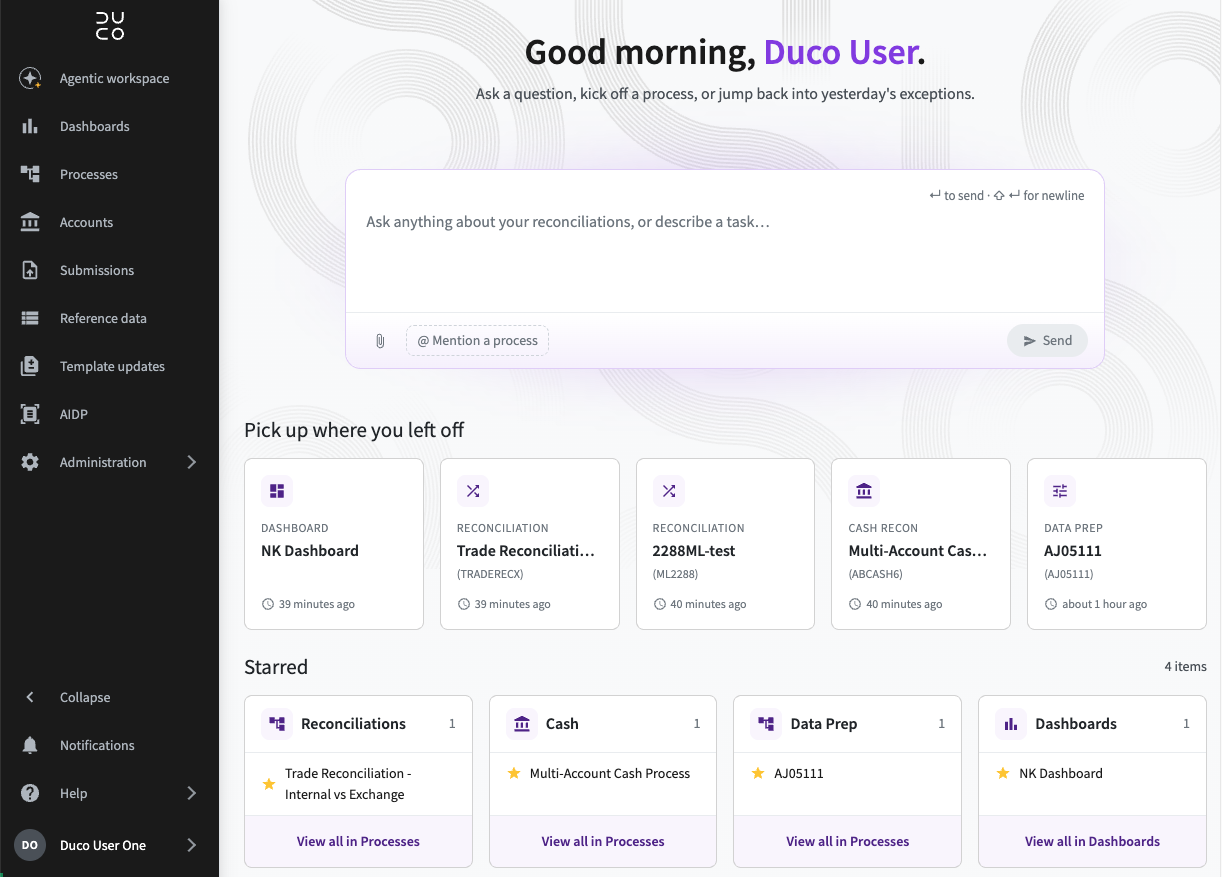
Task: Click the Trade Reconciliation card shuffle icon
Action: tap(473, 491)
